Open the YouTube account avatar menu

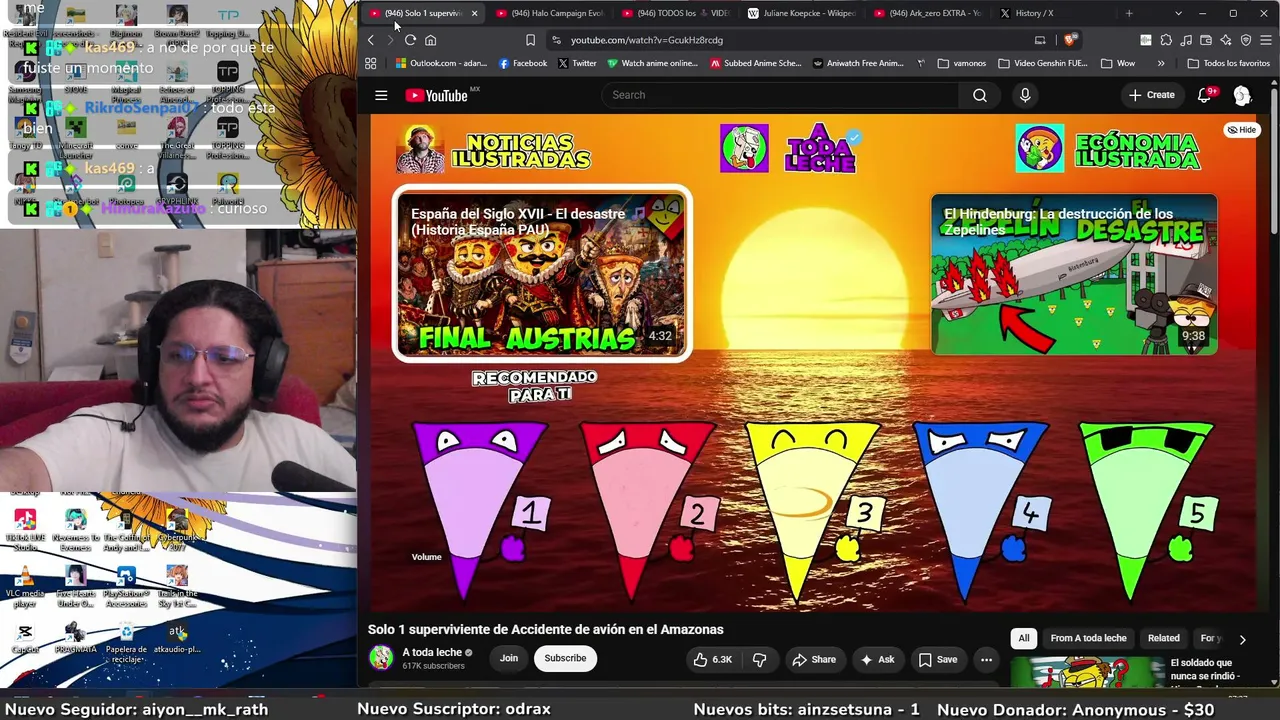click(1242, 95)
